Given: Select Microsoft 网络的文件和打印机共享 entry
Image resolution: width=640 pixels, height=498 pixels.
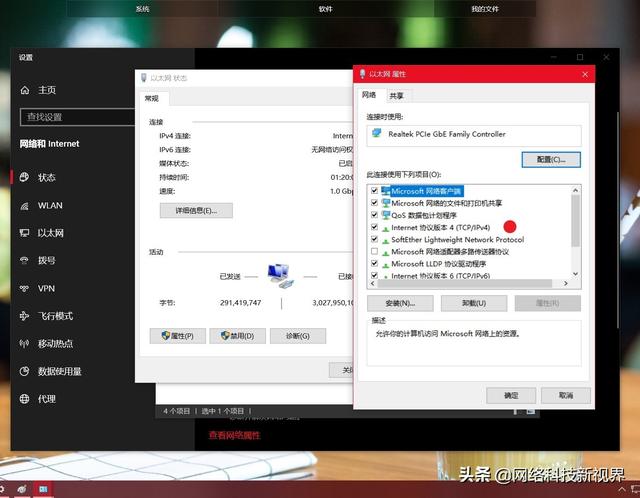Looking at the screenshot, I should point(447,203).
